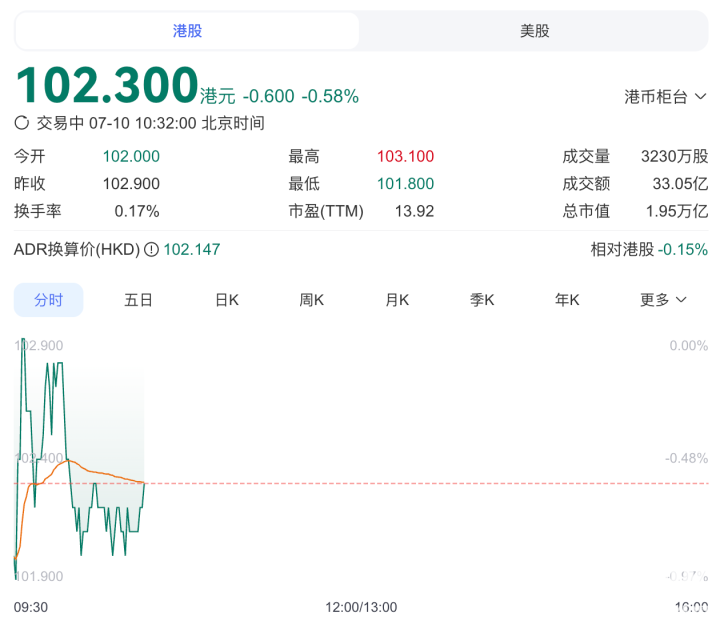This screenshot has width=720, height=625.
Task: Click the 市盈(TTM) label
Action: (x=326, y=211)
